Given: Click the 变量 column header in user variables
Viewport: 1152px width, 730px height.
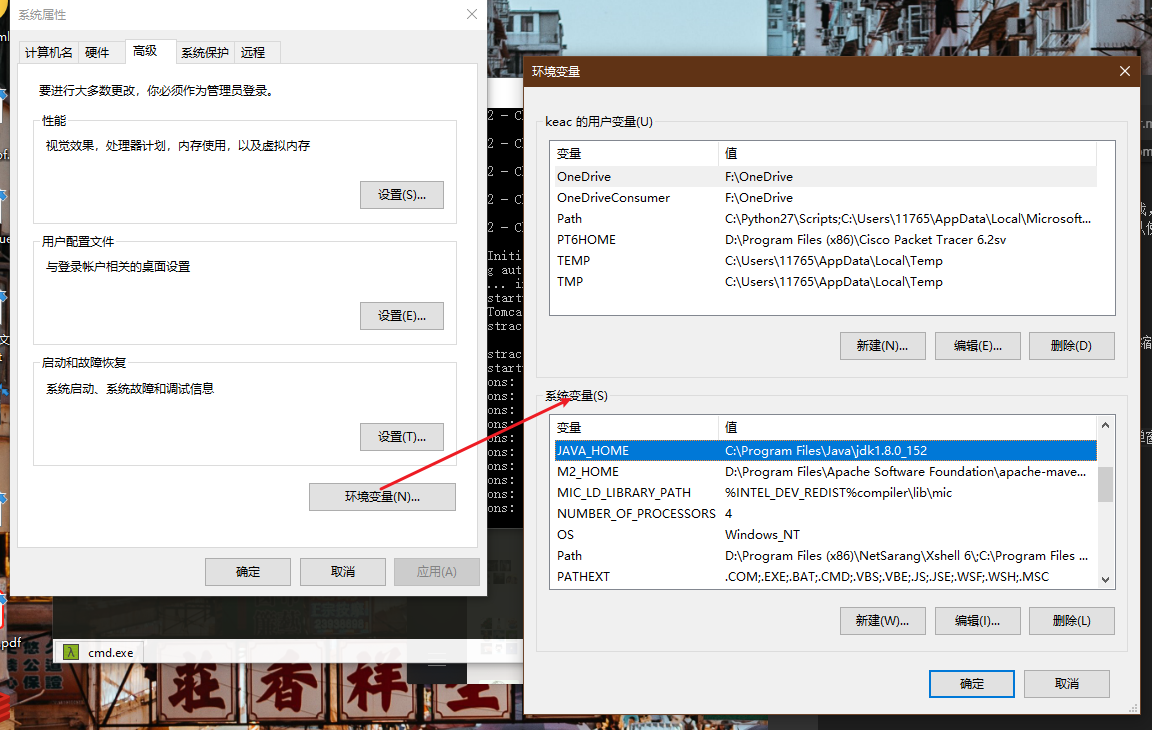Looking at the screenshot, I should coord(635,153).
